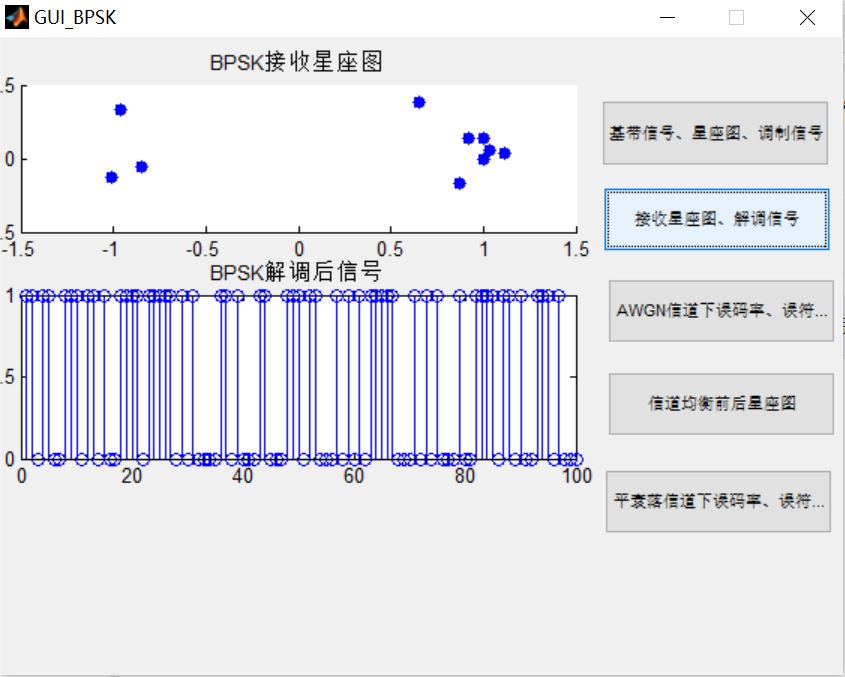Click the GUI_BPSK window title text
Screen dimensions: 845x677
[x=75, y=18]
